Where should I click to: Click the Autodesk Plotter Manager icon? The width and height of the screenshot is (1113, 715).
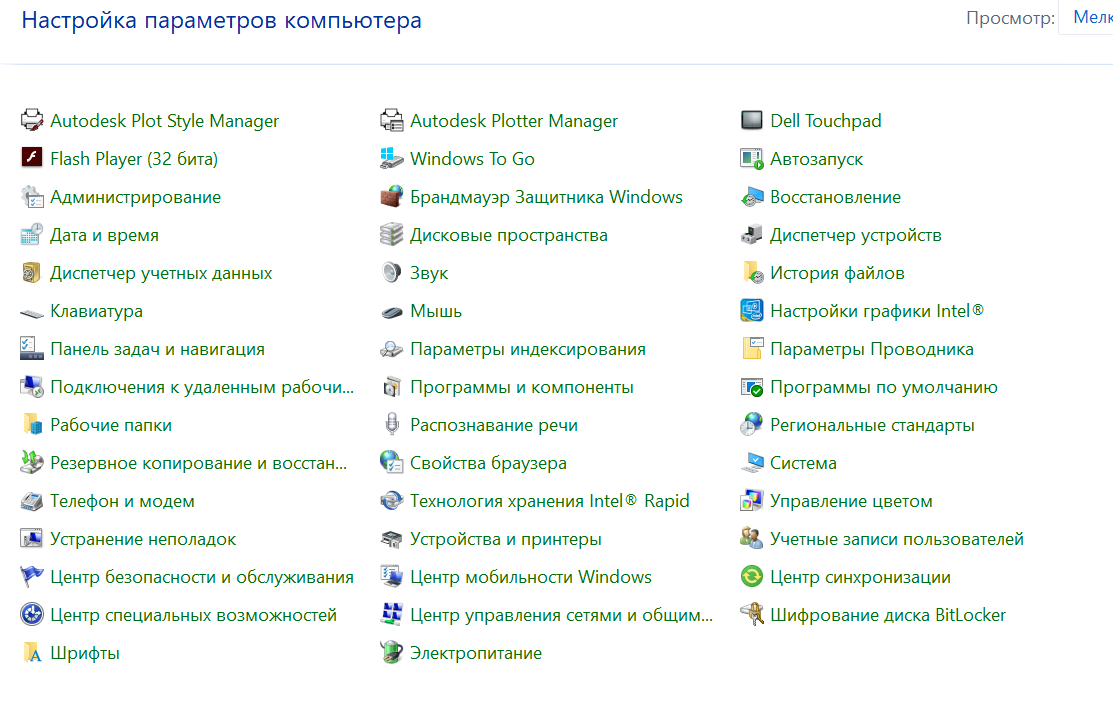click(392, 120)
